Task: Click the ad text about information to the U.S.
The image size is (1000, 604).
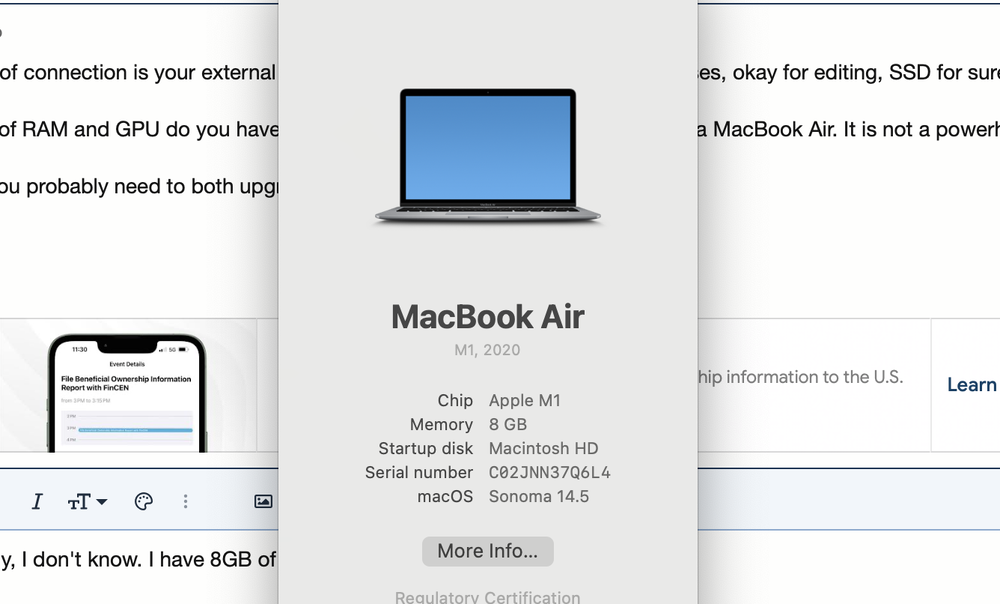Action: (801, 377)
